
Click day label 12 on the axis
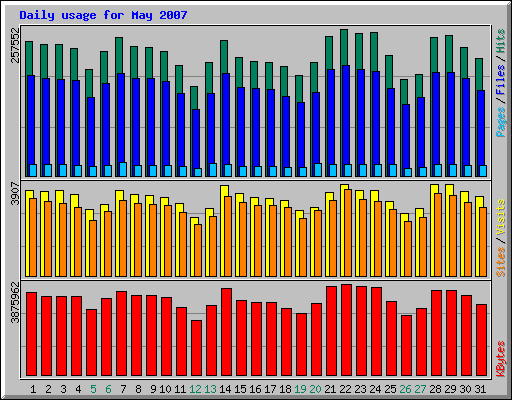pyautogui.click(x=195, y=389)
